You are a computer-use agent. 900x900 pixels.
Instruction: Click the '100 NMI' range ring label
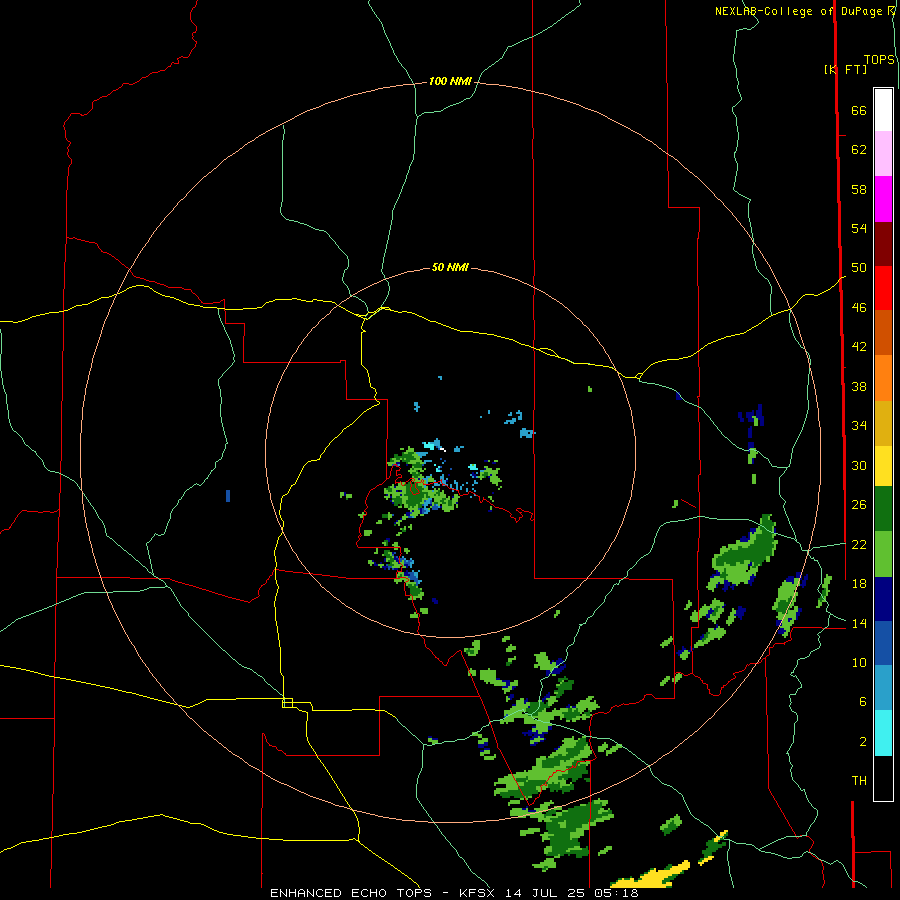[450, 82]
